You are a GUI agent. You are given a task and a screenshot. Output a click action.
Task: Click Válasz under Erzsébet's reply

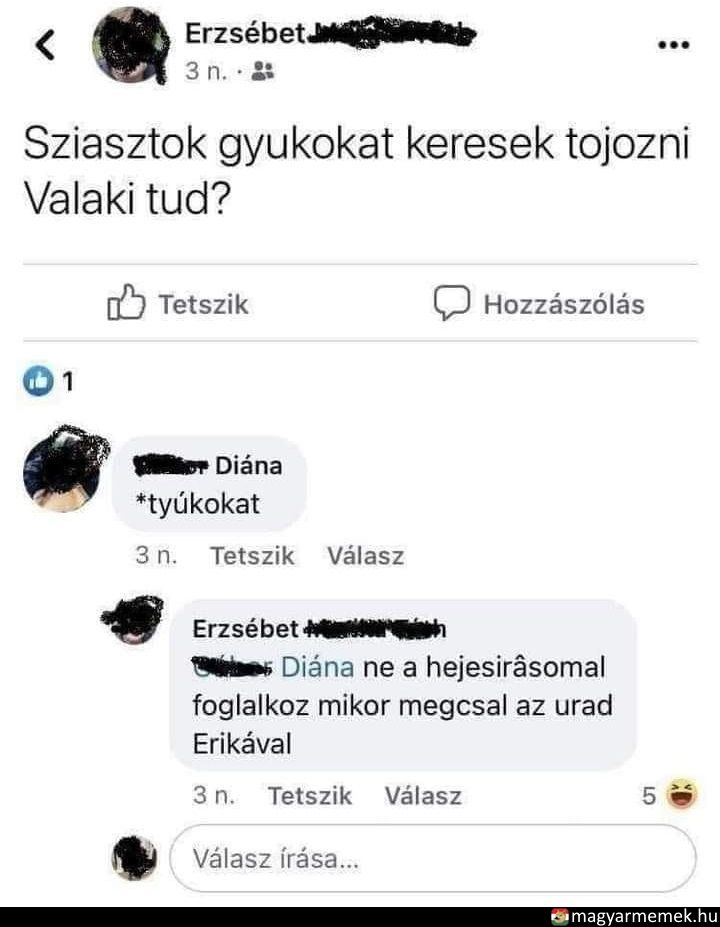423,796
